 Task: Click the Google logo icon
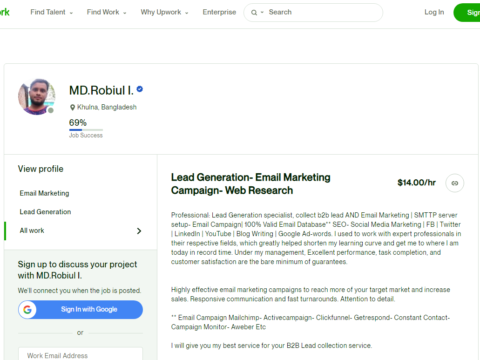point(27,310)
